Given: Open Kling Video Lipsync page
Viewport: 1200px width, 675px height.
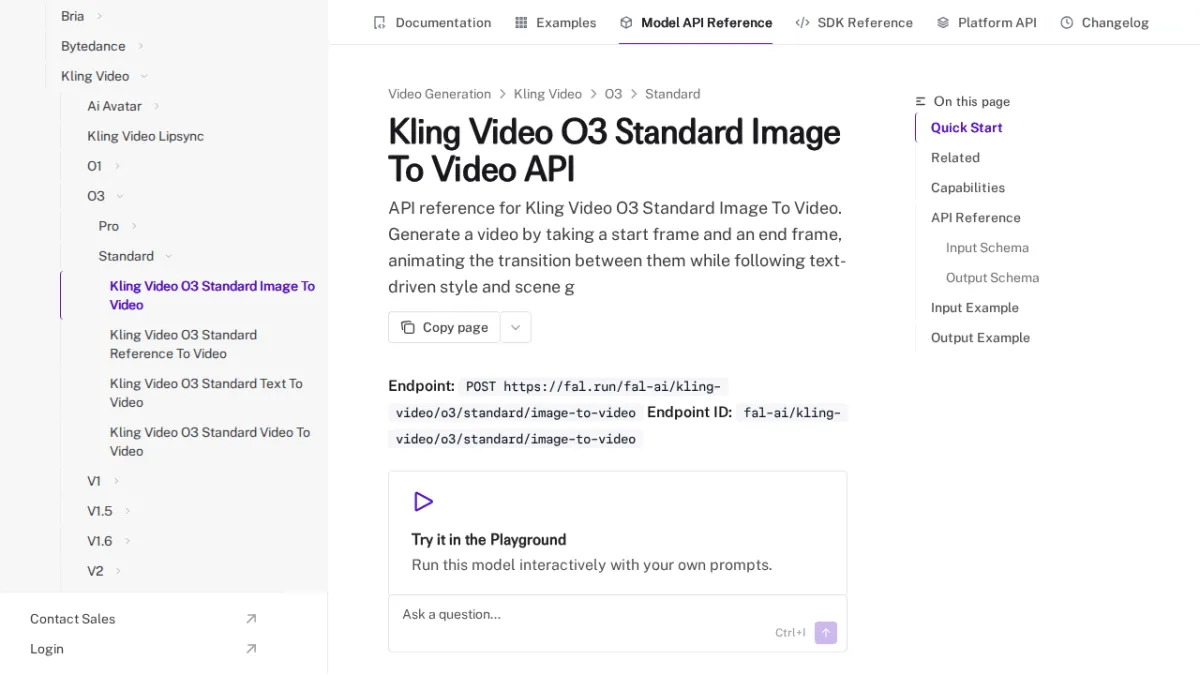Looking at the screenshot, I should point(146,136).
